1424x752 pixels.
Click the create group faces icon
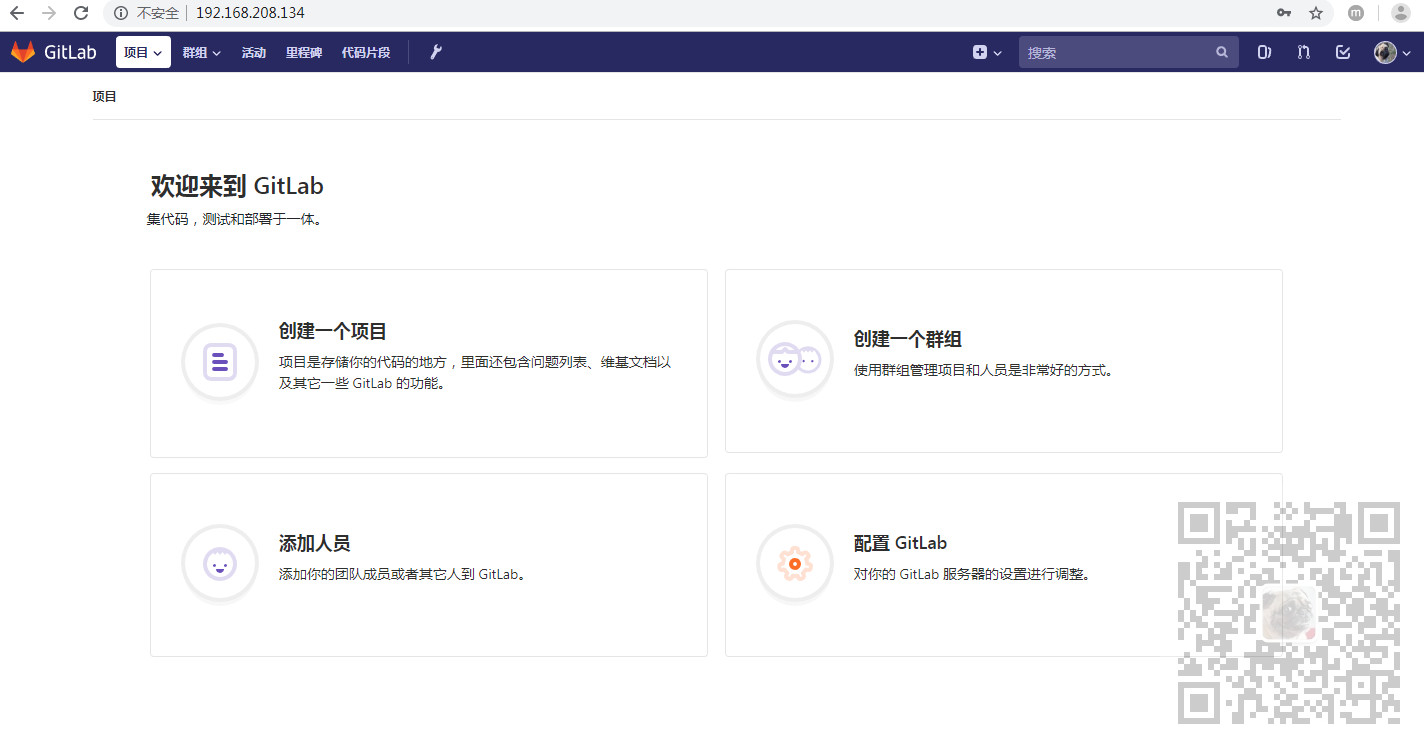[x=795, y=358]
